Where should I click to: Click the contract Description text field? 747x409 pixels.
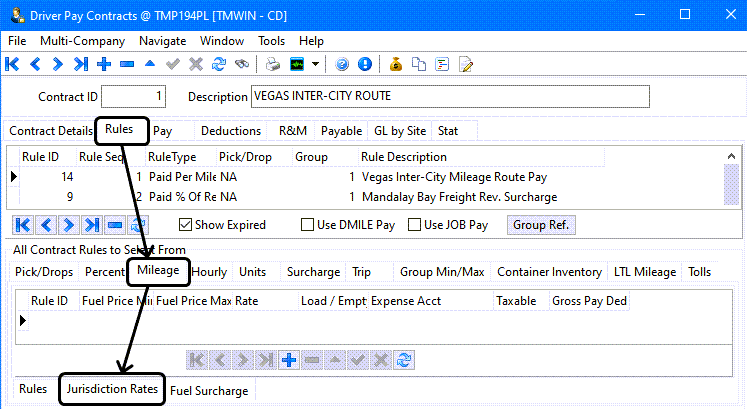pos(450,96)
